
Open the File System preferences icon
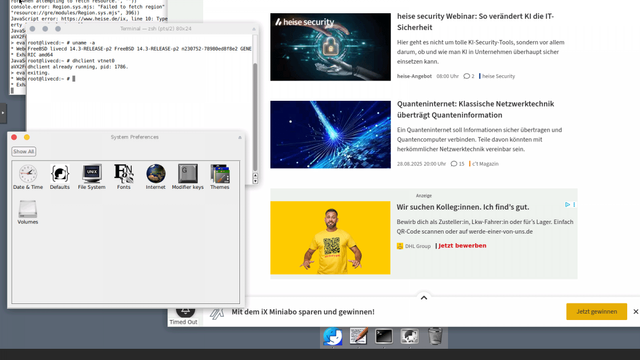click(91, 177)
